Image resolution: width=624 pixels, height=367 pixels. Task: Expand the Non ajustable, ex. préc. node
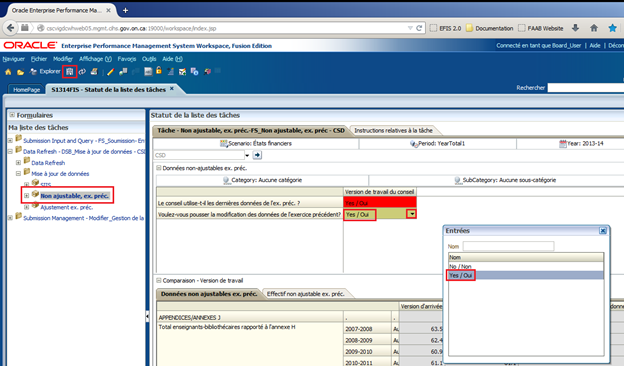(26, 195)
